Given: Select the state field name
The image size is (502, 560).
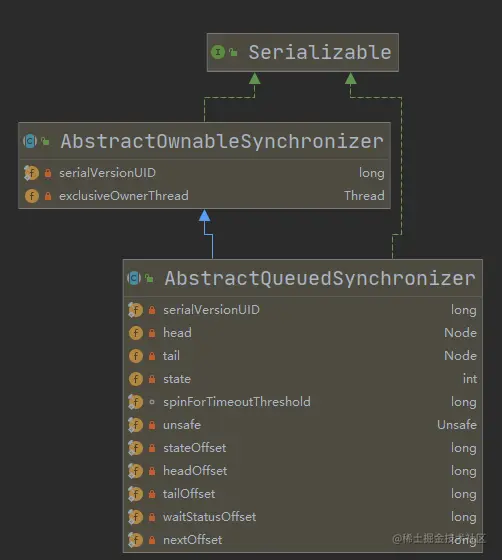Looking at the screenshot, I should [177, 379].
